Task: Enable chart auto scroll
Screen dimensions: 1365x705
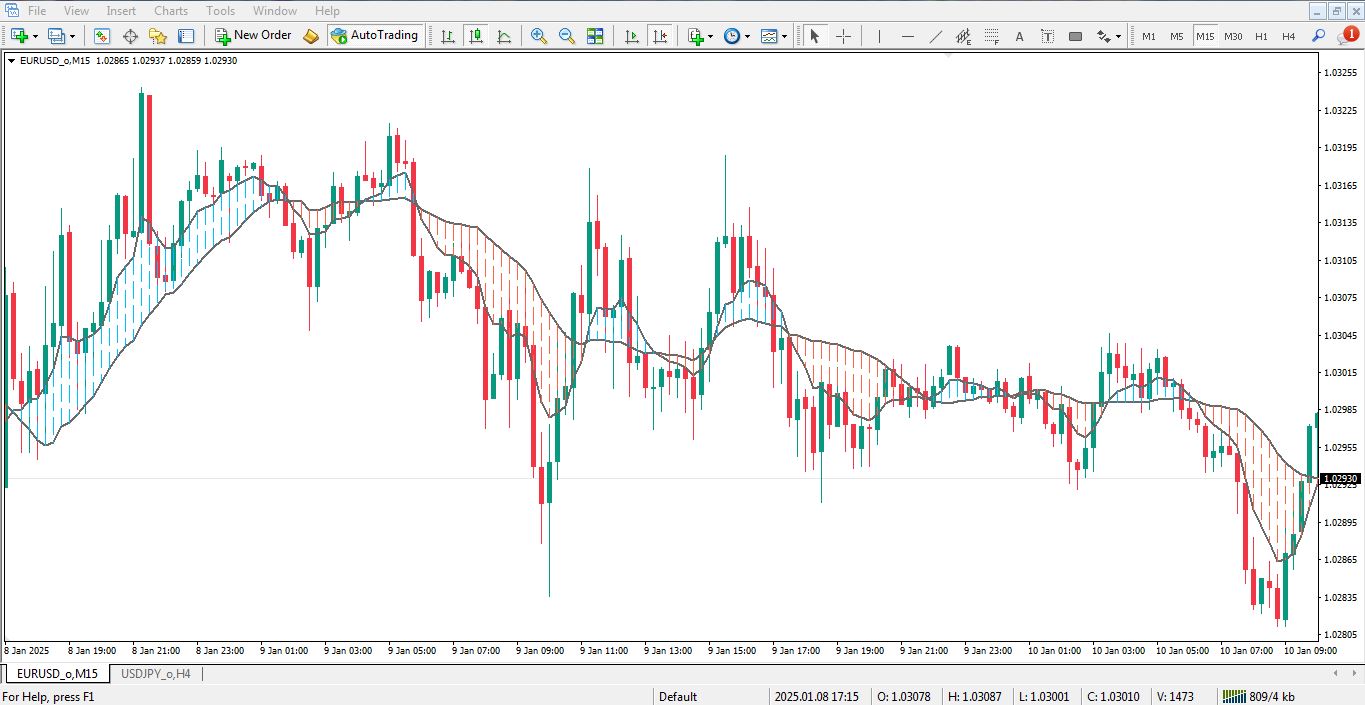Action: (x=630, y=36)
